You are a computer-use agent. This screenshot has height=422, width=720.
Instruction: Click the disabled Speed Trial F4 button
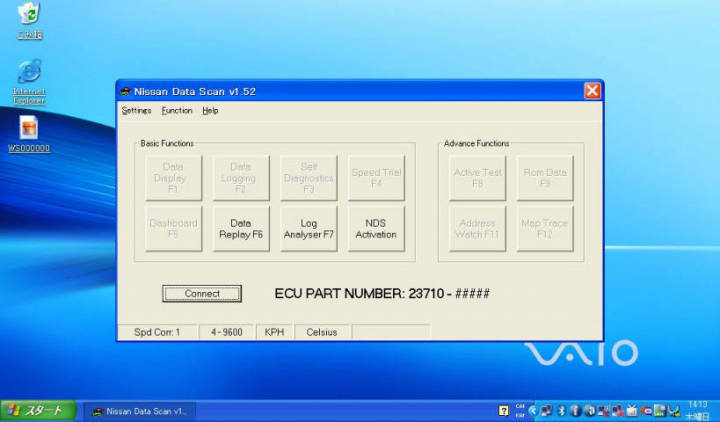[376, 178]
